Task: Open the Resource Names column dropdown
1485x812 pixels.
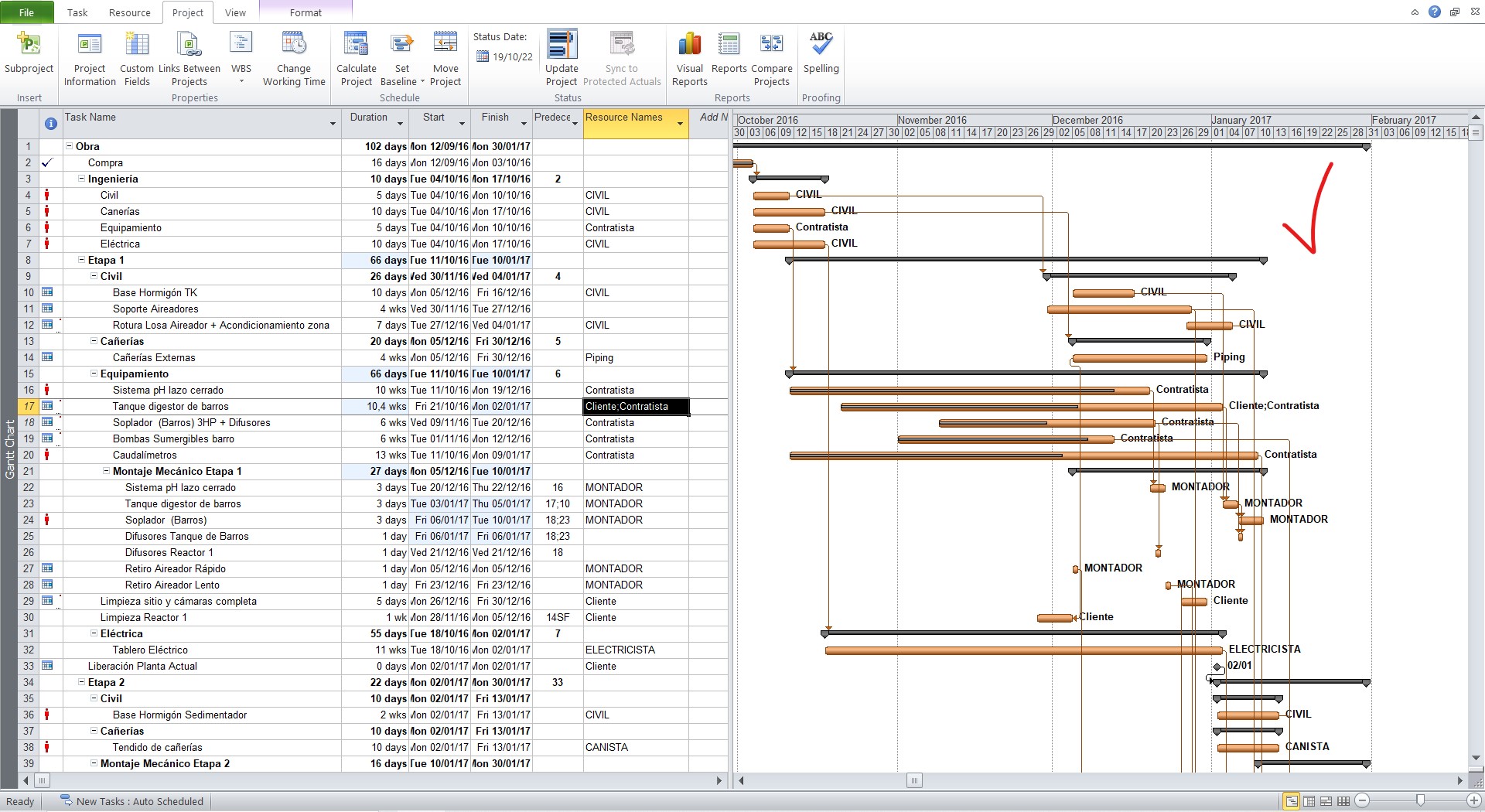Action: click(x=680, y=124)
